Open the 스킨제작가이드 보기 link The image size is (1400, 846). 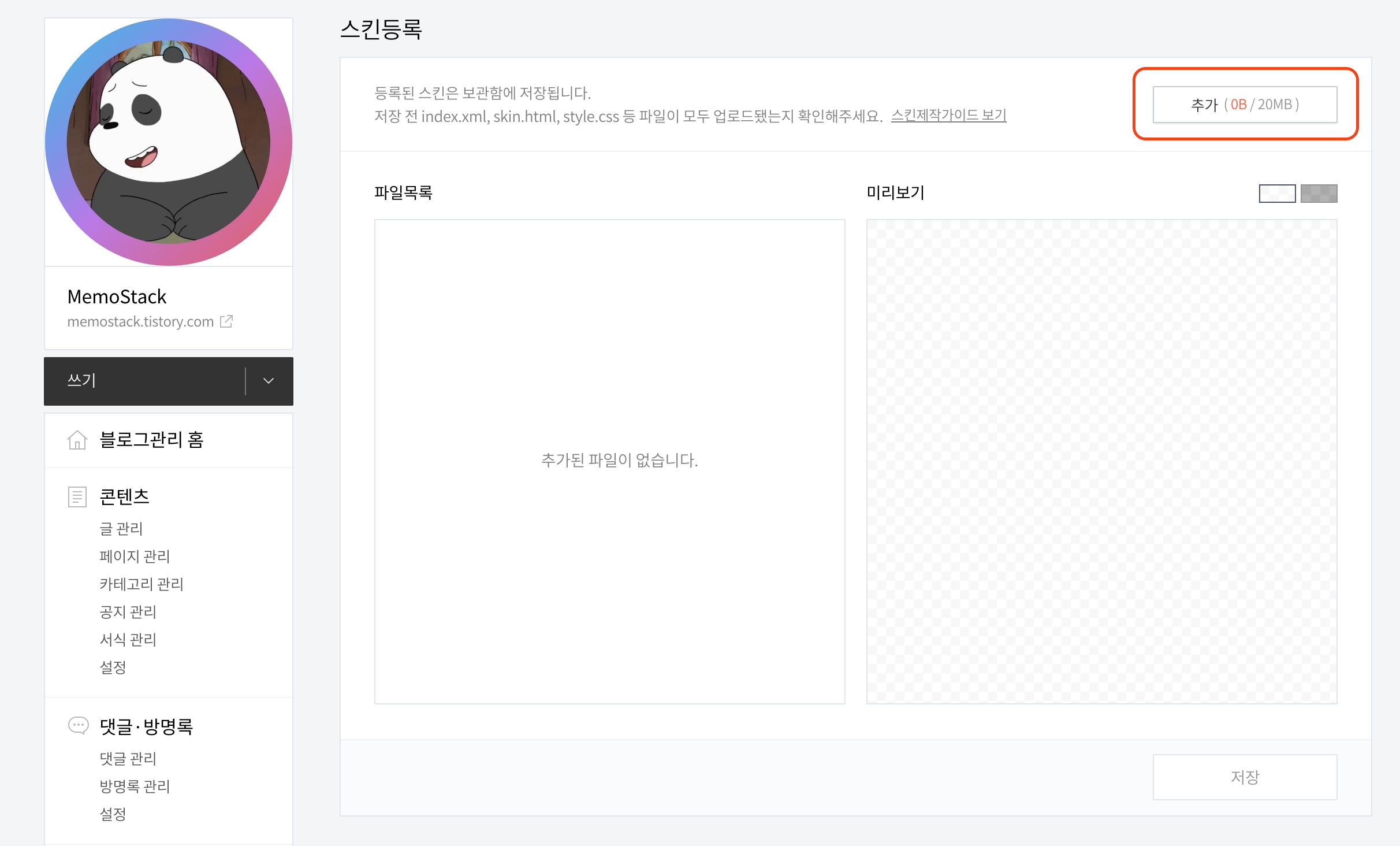pos(948,116)
